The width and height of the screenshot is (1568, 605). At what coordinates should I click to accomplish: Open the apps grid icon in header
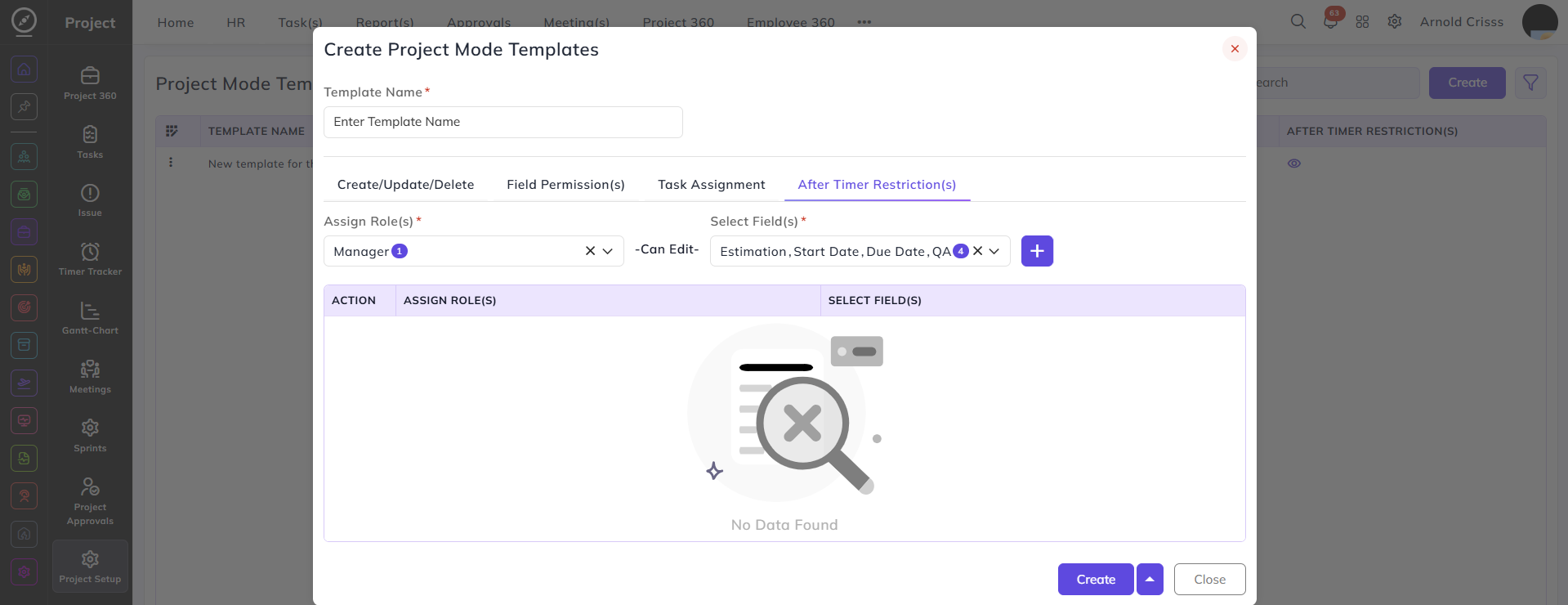[x=1362, y=22]
